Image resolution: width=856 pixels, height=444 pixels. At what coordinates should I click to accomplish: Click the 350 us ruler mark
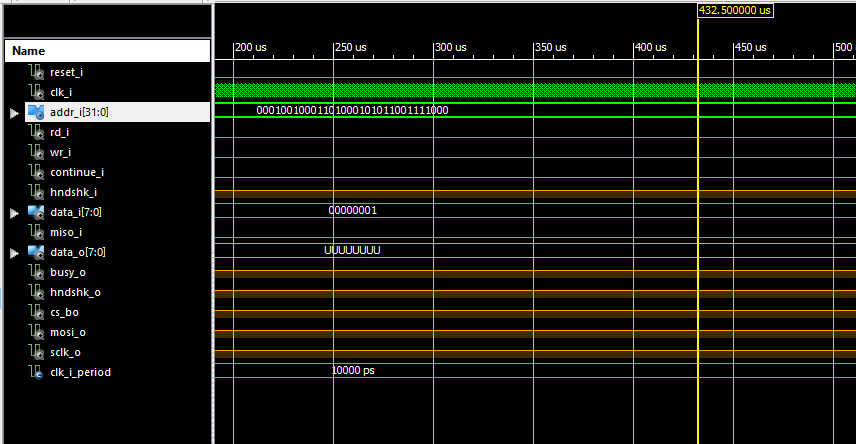tap(550, 48)
